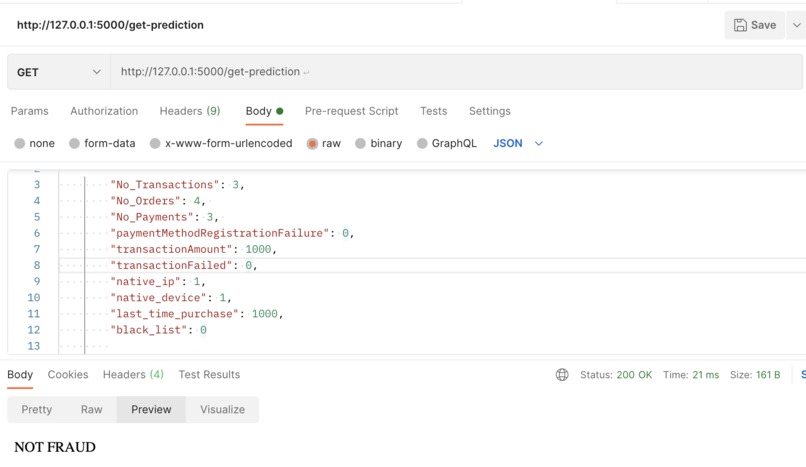
Task: Open the Tests tab
Action: point(433,111)
